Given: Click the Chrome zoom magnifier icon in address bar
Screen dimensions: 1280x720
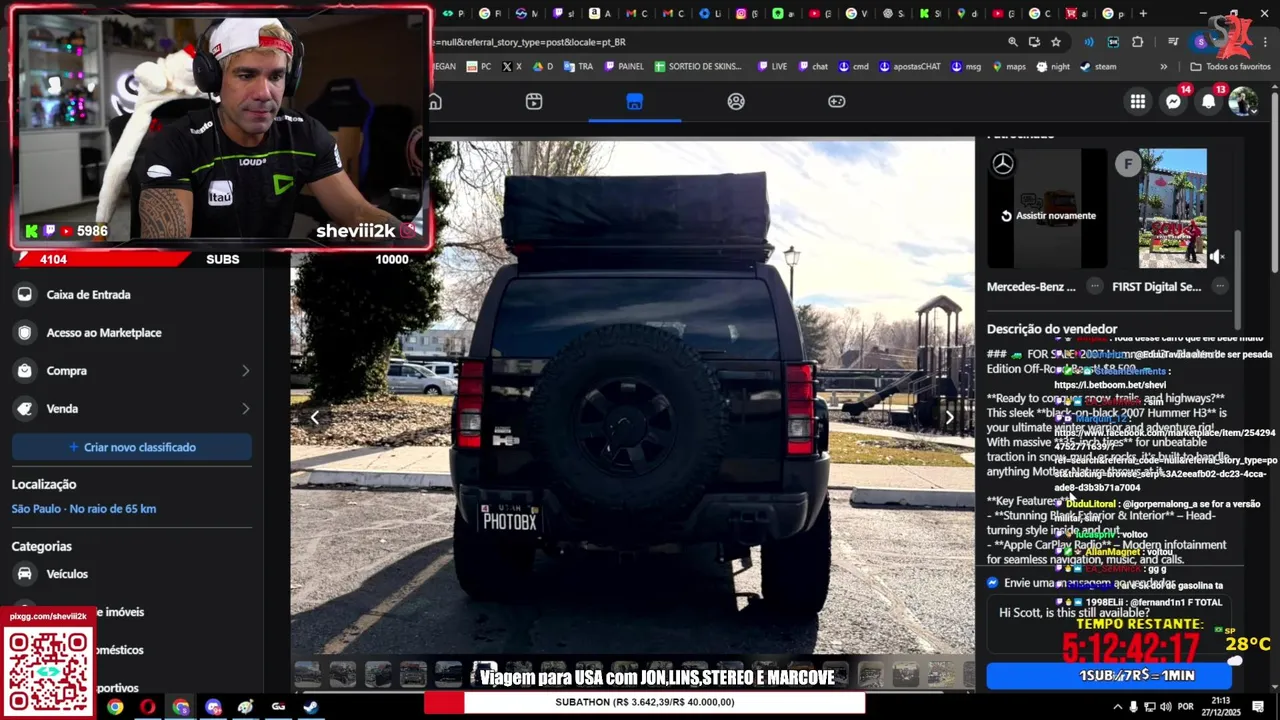Looking at the screenshot, I should [x=1012, y=42].
